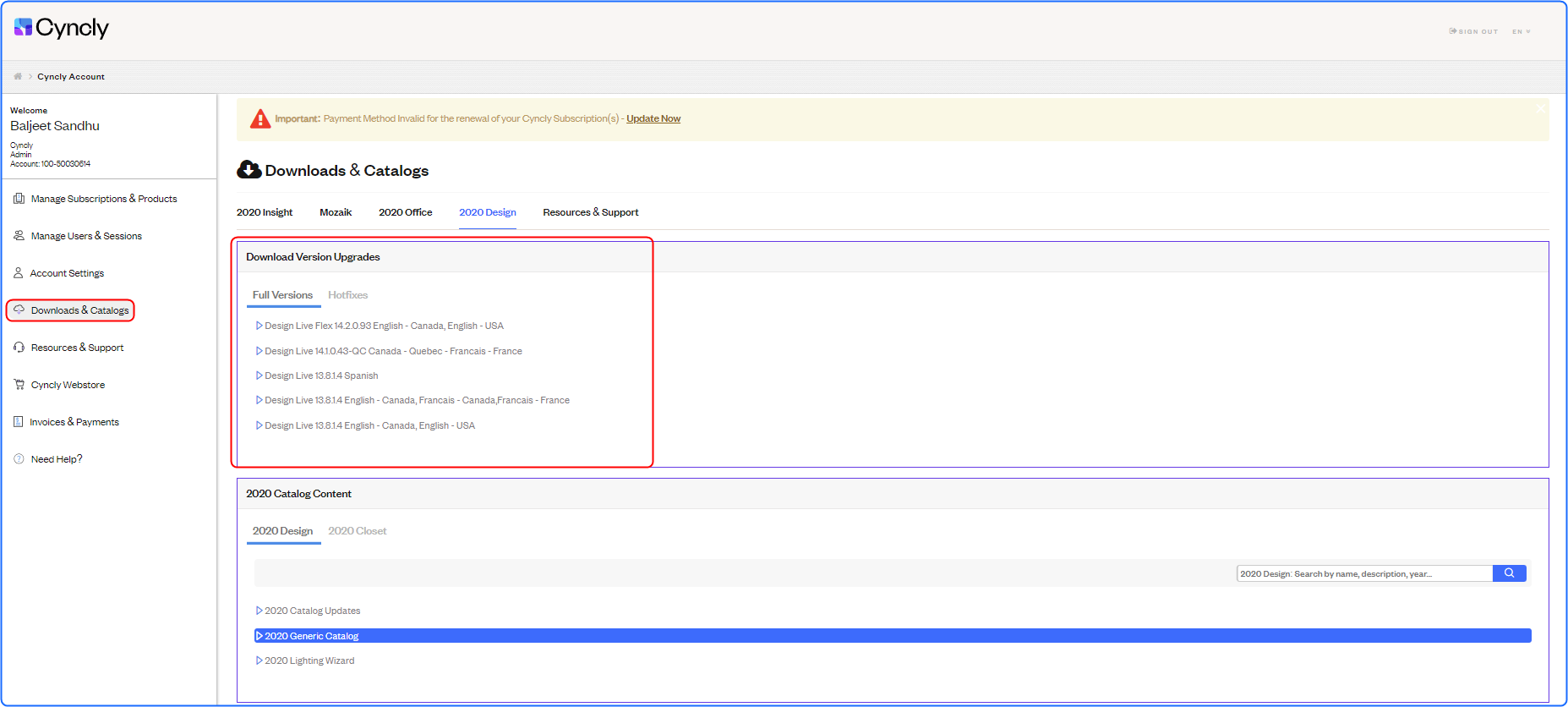Select the 2020 Design catalog sub-tab
The width and height of the screenshot is (1568, 707).
[282, 531]
